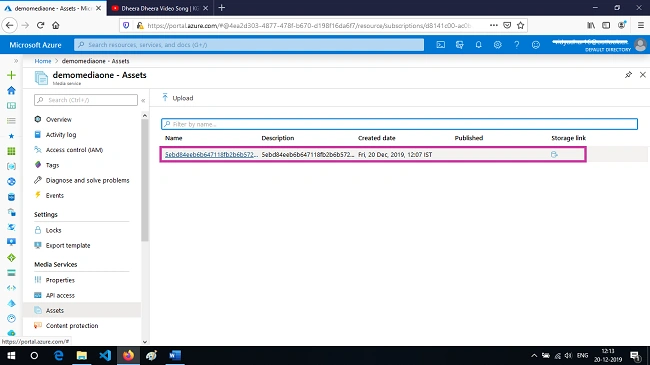Open Word from the taskbar
Screen dimensions: 650x365
pyautogui.click(x=175, y=355)
